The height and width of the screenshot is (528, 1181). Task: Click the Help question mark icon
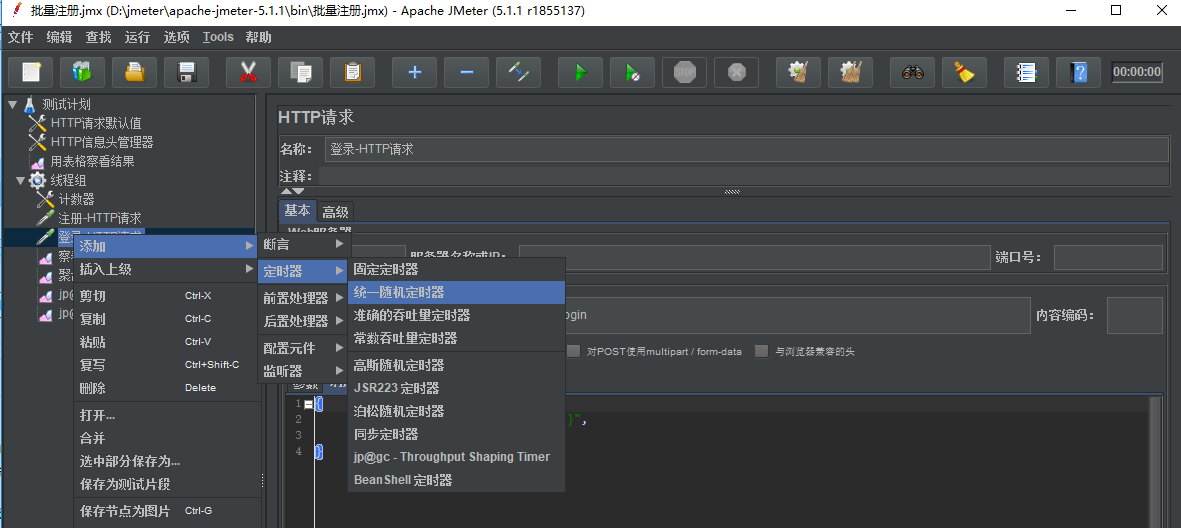tap(1079, 72)
